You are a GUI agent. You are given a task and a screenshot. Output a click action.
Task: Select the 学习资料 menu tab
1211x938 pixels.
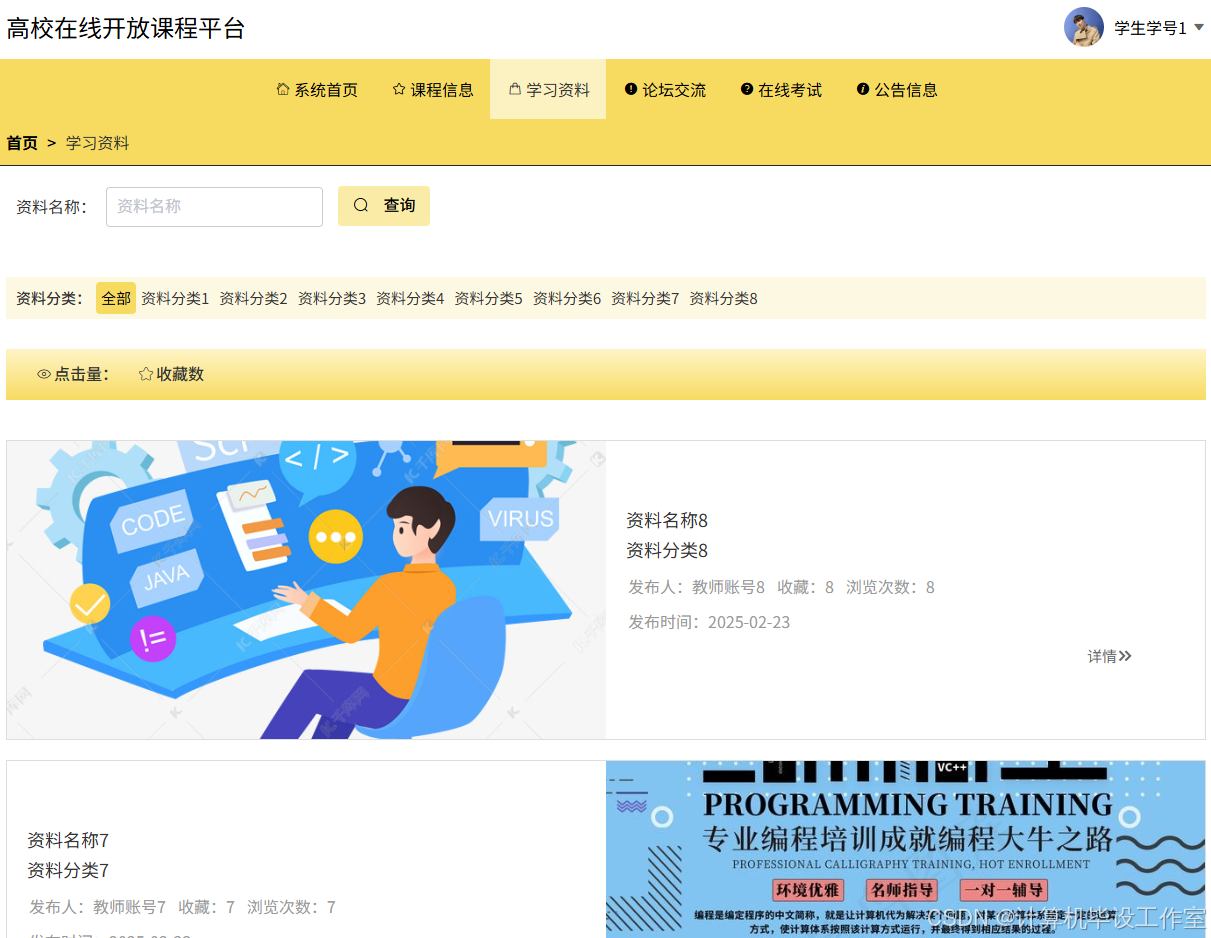click(548, 89)
